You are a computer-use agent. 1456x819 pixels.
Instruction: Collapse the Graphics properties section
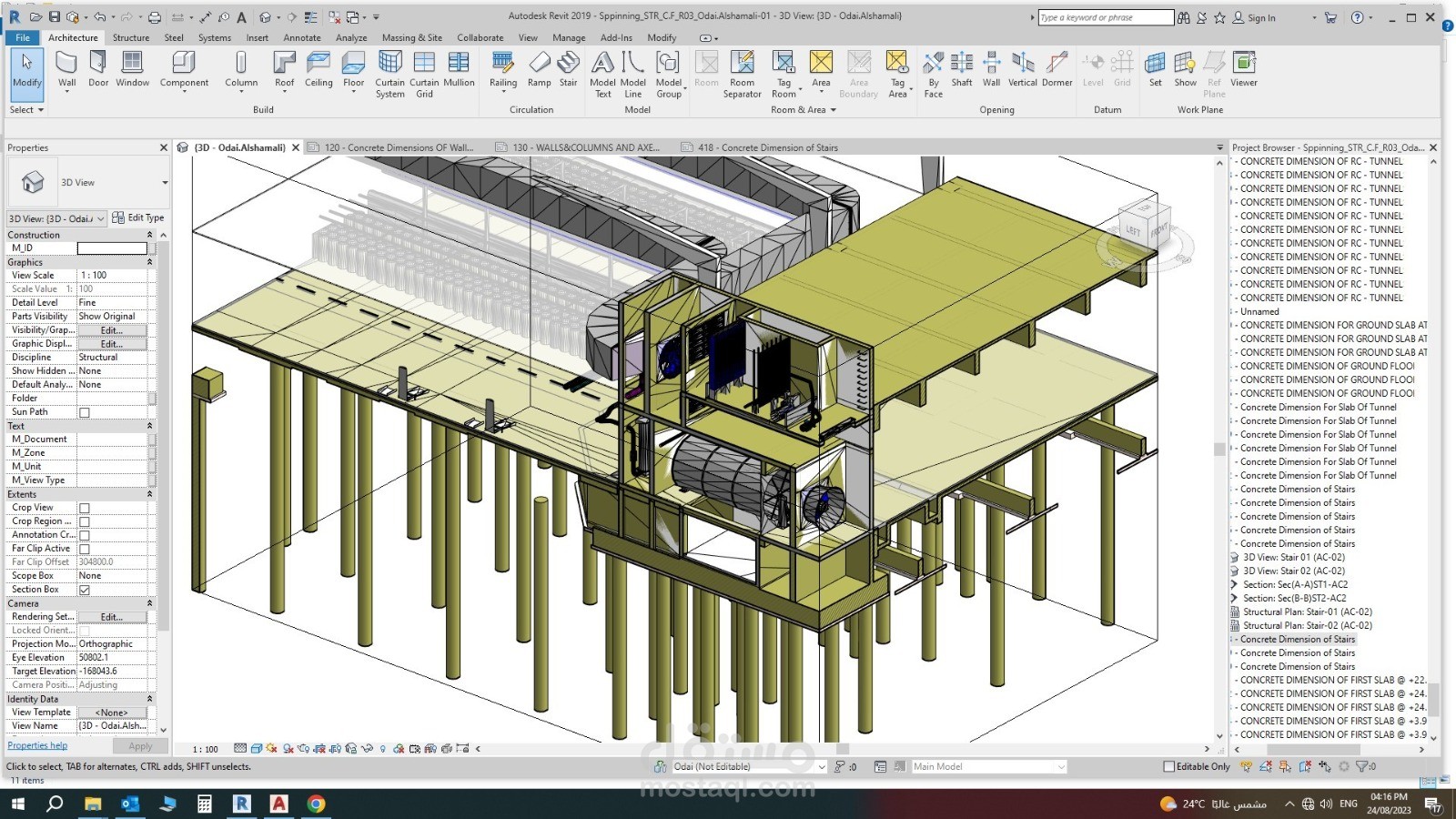[x=150, y=262]
